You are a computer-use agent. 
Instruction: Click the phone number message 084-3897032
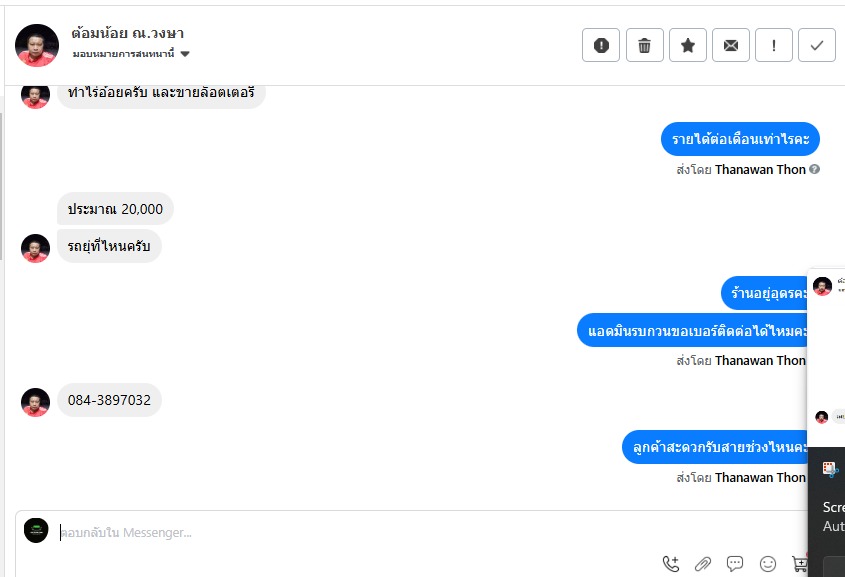coord(109,400)
